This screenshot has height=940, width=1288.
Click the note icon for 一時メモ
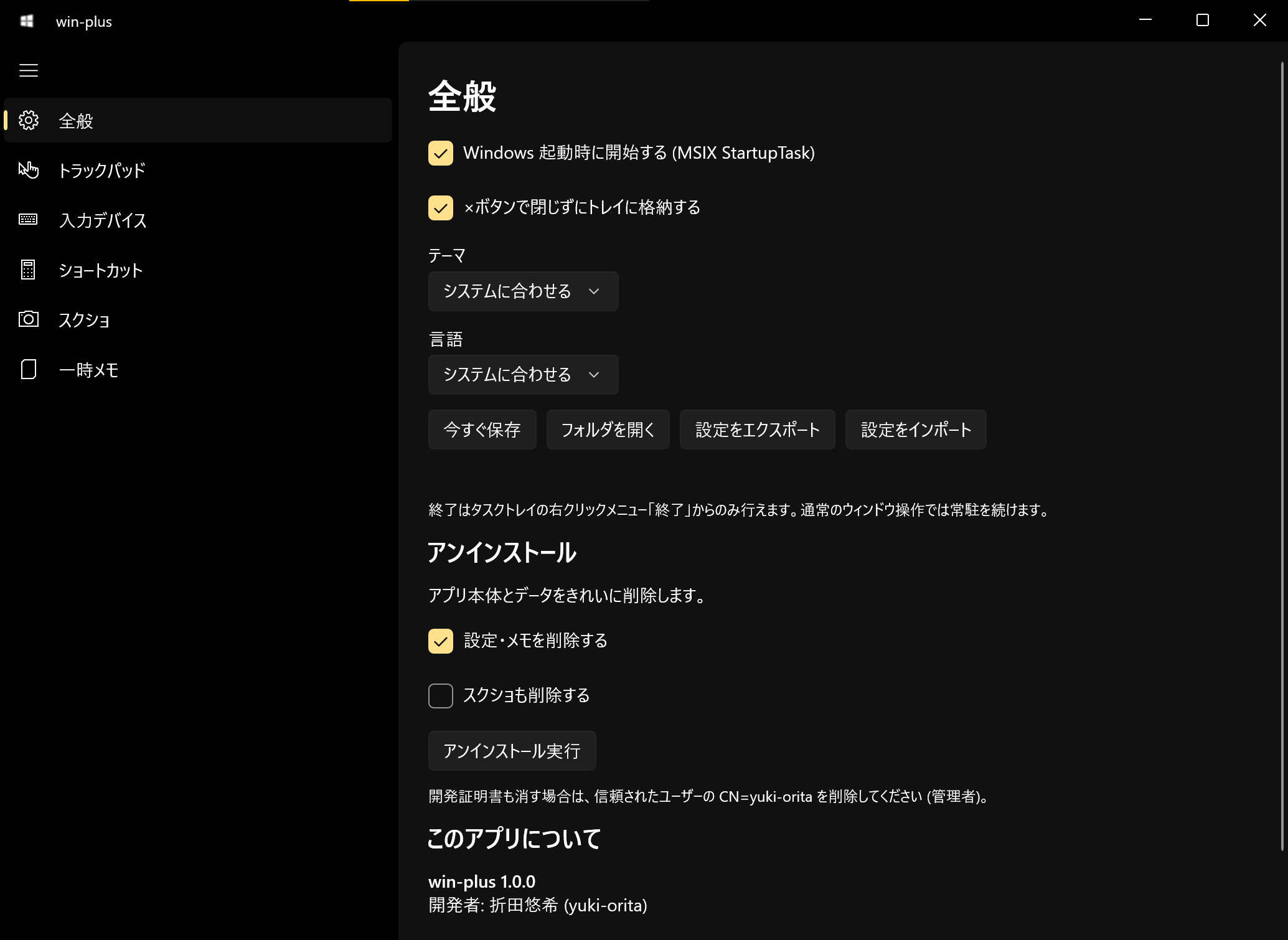29,369
